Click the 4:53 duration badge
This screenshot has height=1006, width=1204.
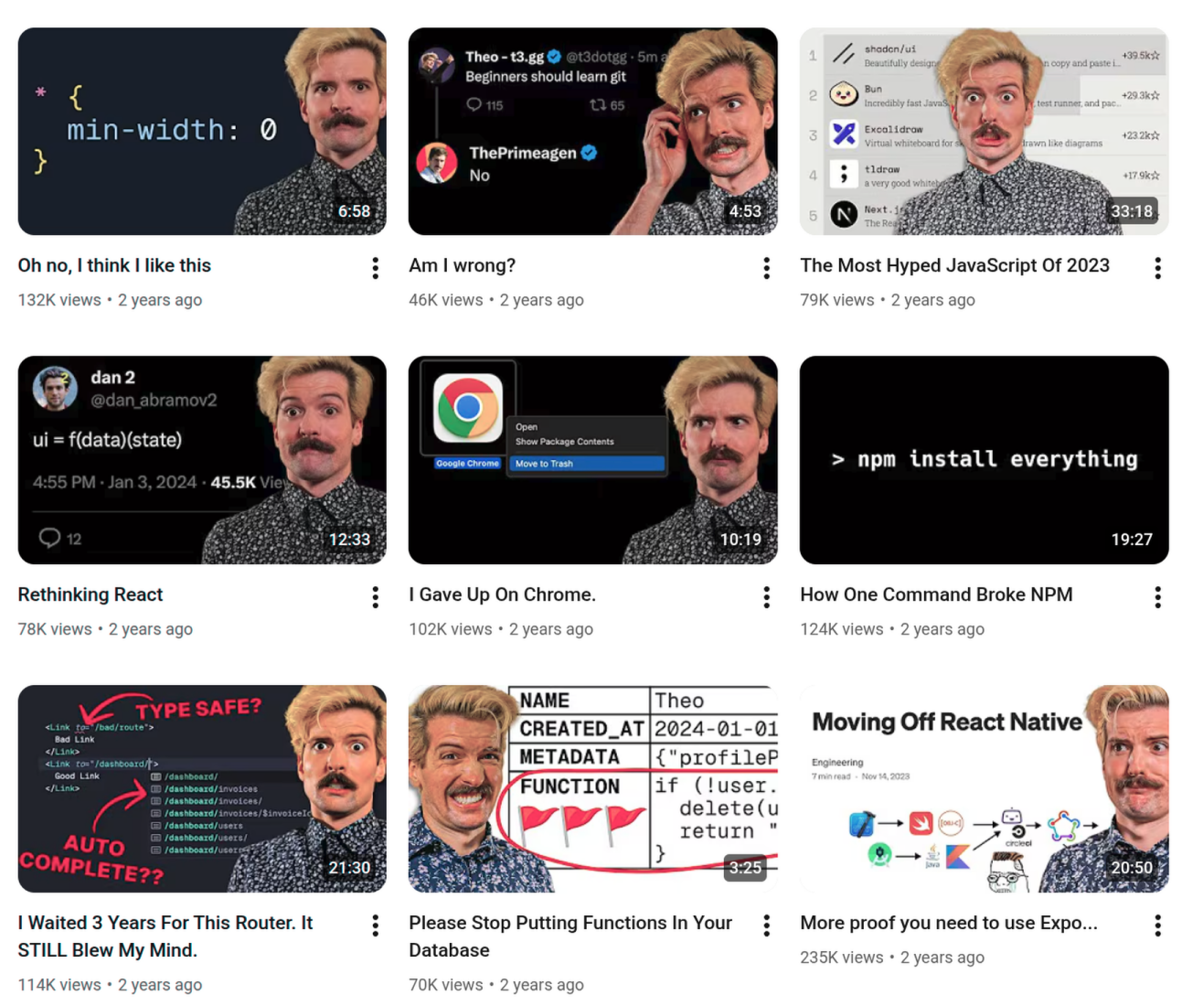coord(745,211)
